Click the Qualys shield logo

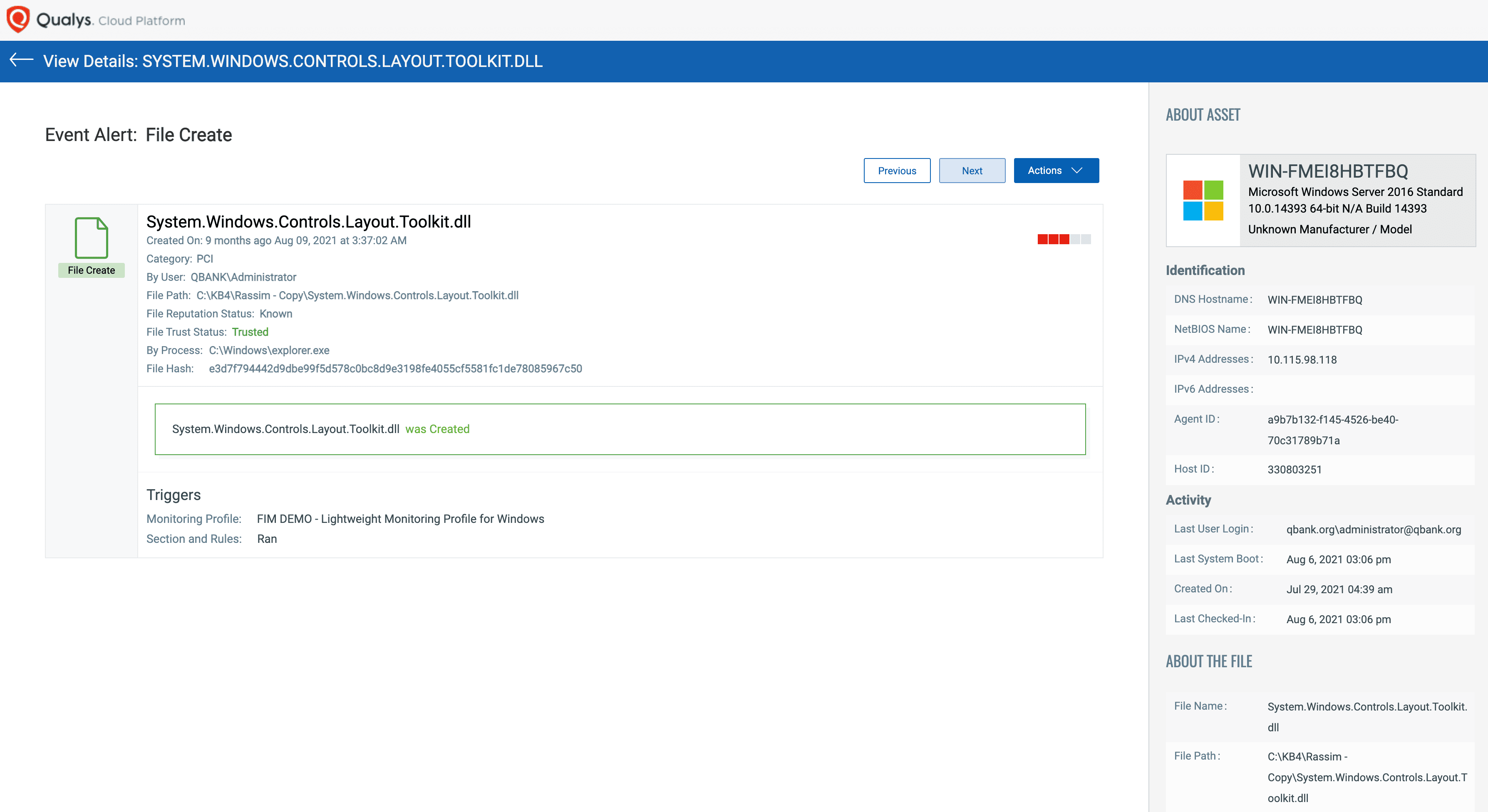[x=18, y=19]
